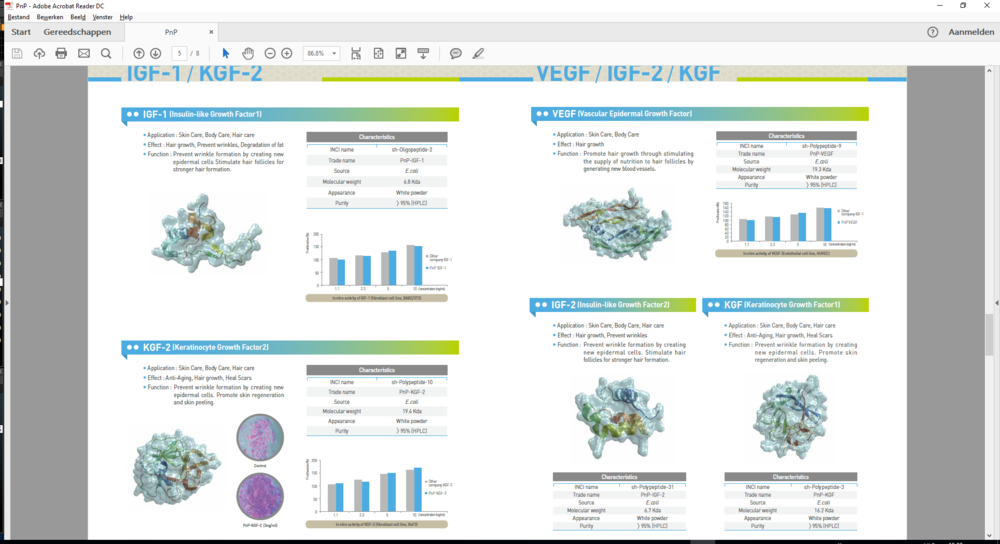Screen dimensions: 1000x544
Task: Expand the left navigation pane arrow
Action: 7,303
